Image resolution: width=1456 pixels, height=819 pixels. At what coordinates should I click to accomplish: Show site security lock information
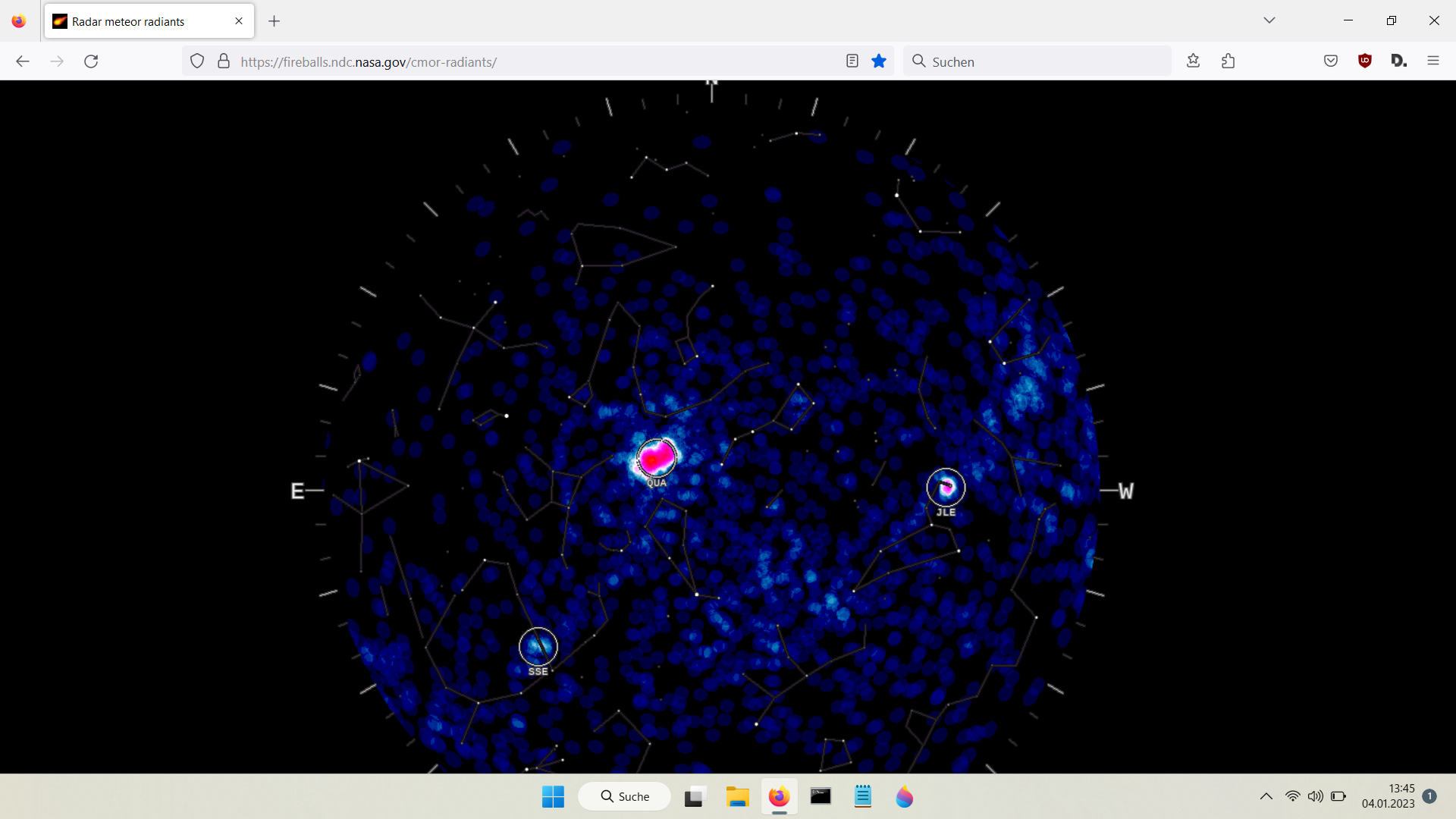224,61
